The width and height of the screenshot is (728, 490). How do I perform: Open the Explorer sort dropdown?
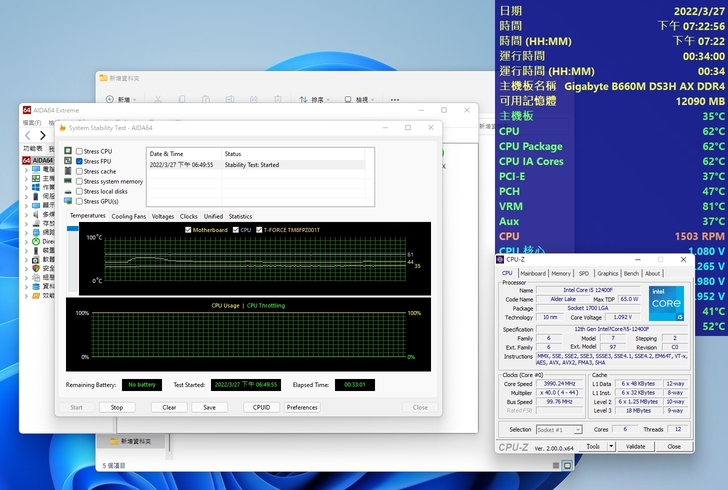(316, 100)
